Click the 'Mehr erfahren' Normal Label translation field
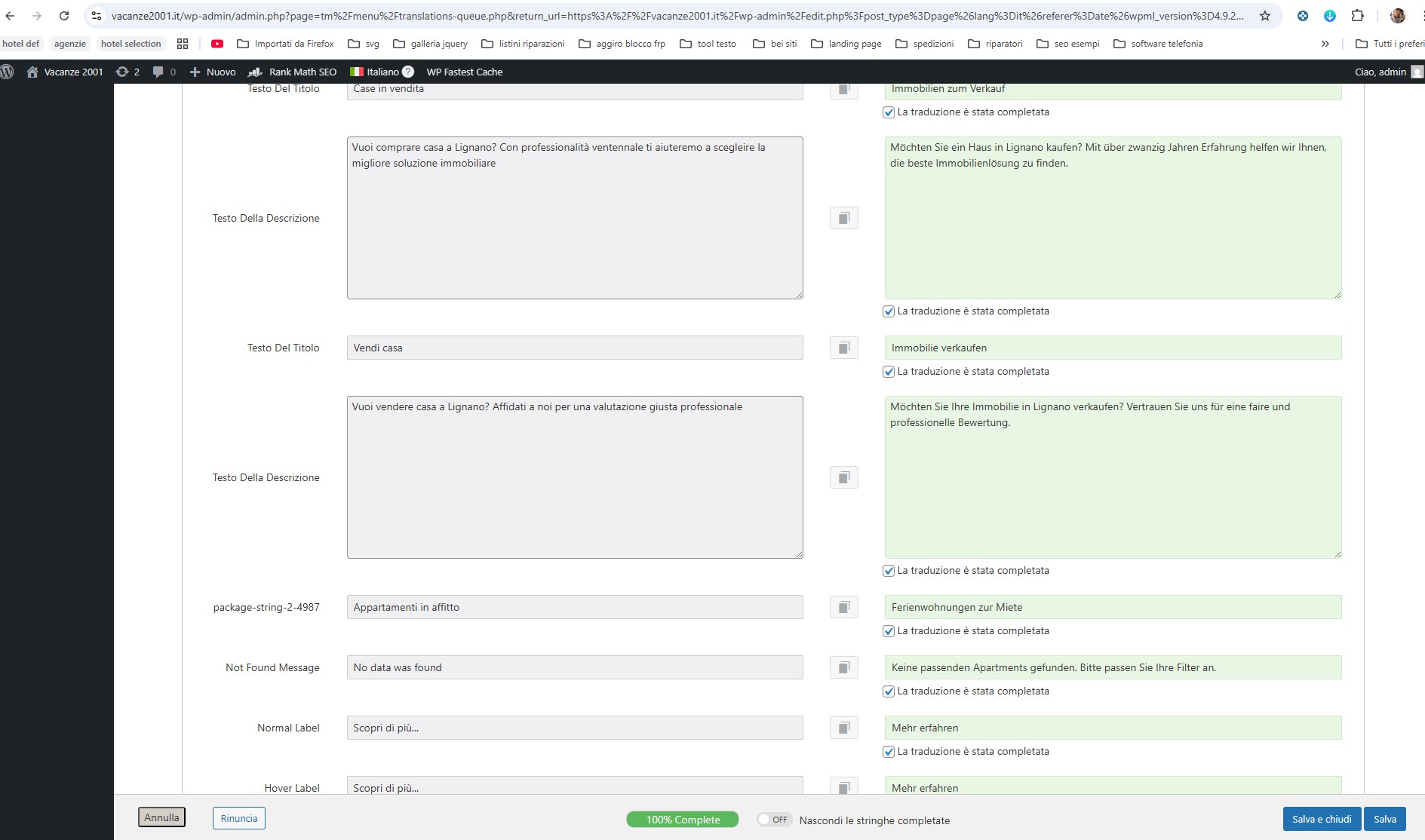The width and height of the screenshot is (1425, 840). point(1112,728)
